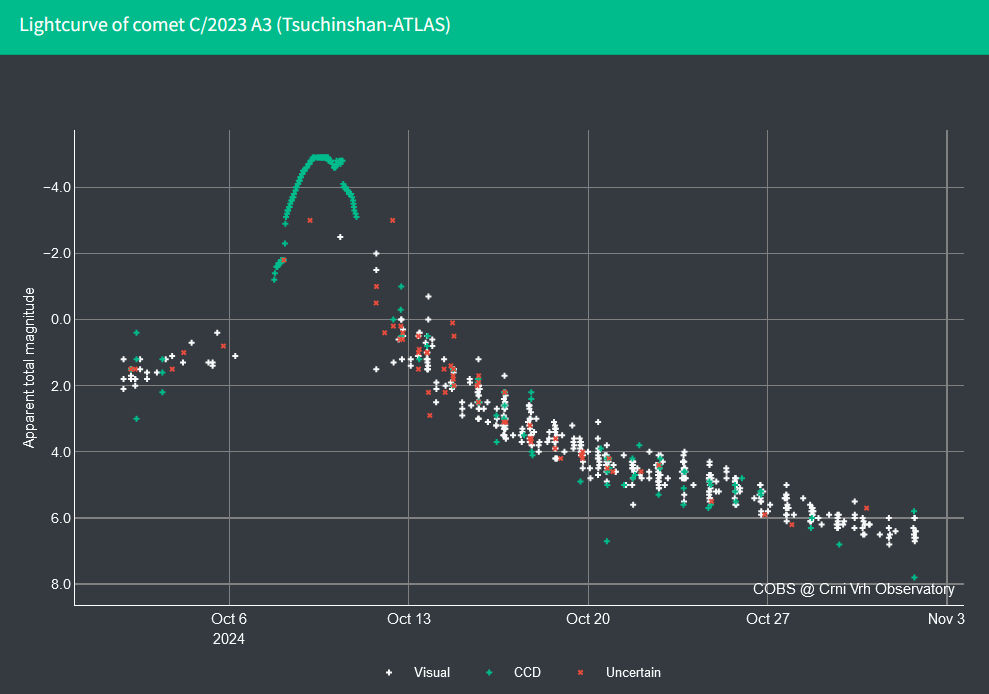Click the green plus marker beside CCD legend
The width and height of the screenshot is (989, 694).
(x=489, y=673)
